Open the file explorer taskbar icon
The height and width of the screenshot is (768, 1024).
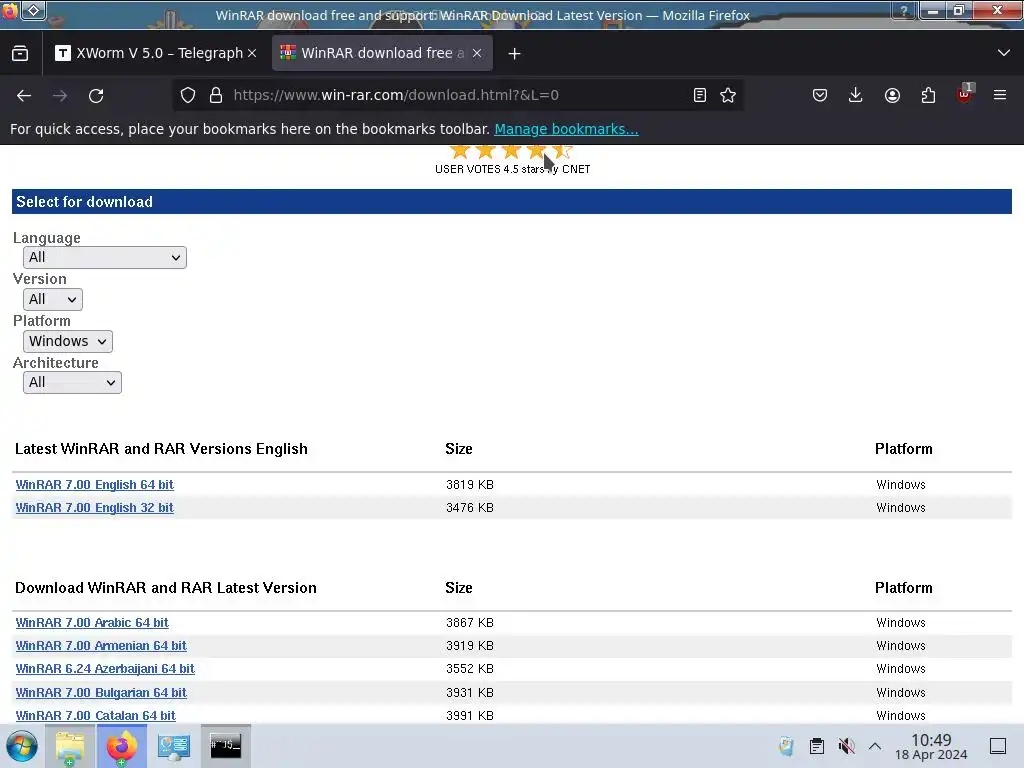click(x=70, y=746)
